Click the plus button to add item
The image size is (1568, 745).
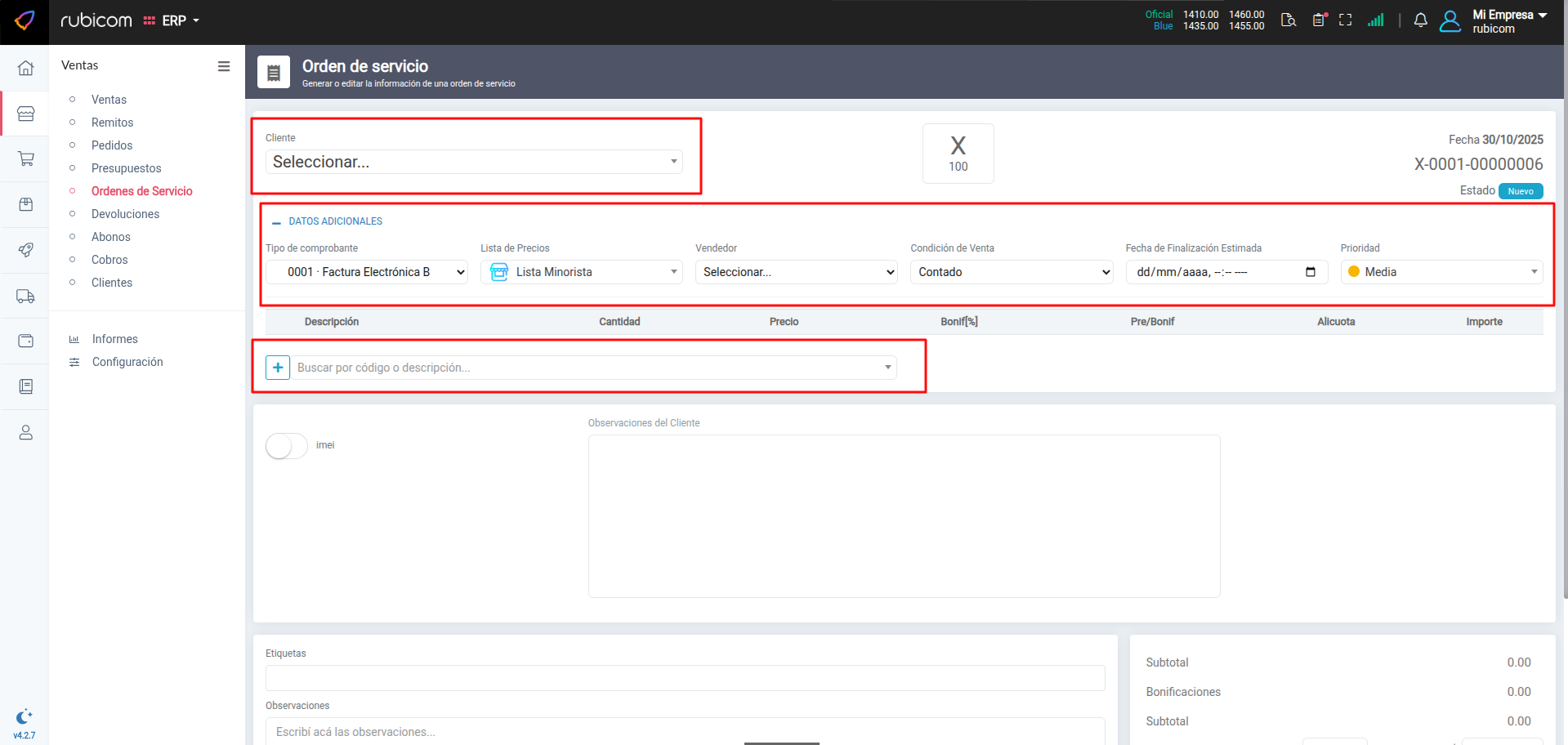(x=278, y=368)
